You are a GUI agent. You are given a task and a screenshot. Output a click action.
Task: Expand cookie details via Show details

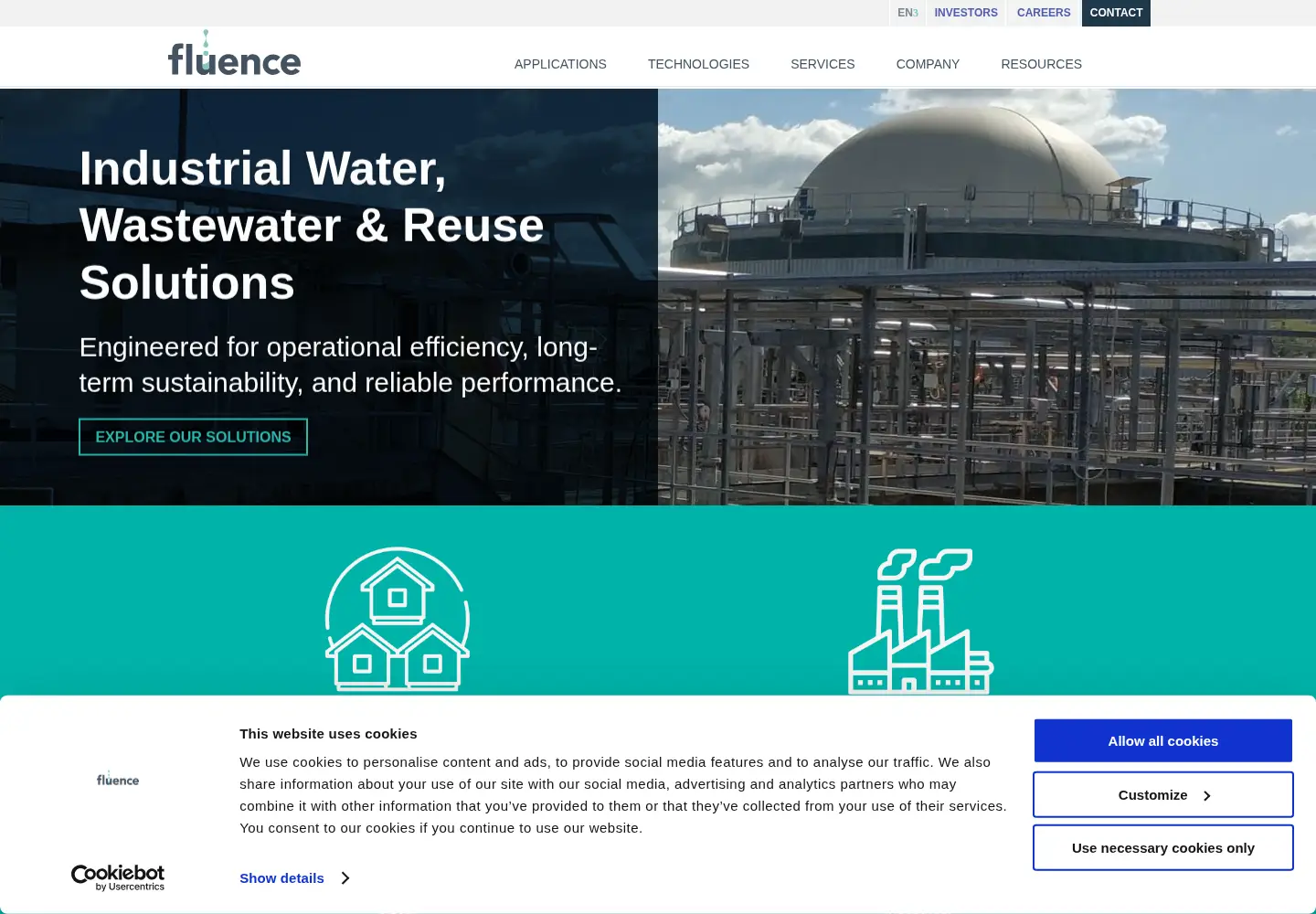[294, 878]
